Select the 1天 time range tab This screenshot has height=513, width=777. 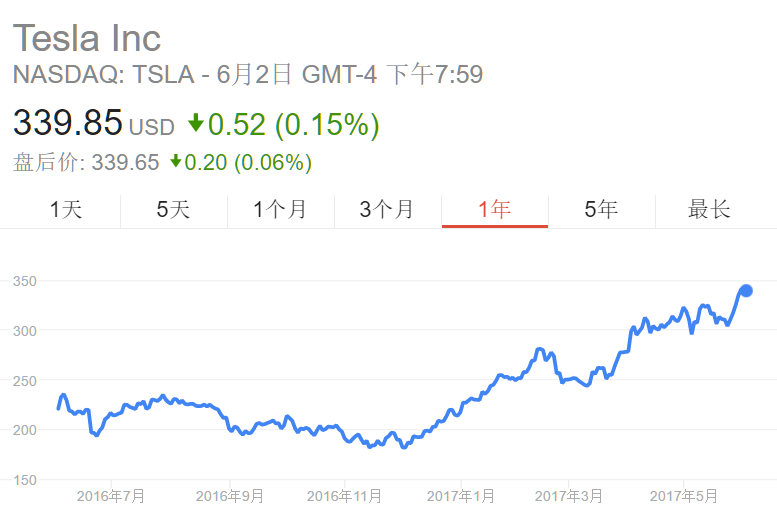(66, 210)
